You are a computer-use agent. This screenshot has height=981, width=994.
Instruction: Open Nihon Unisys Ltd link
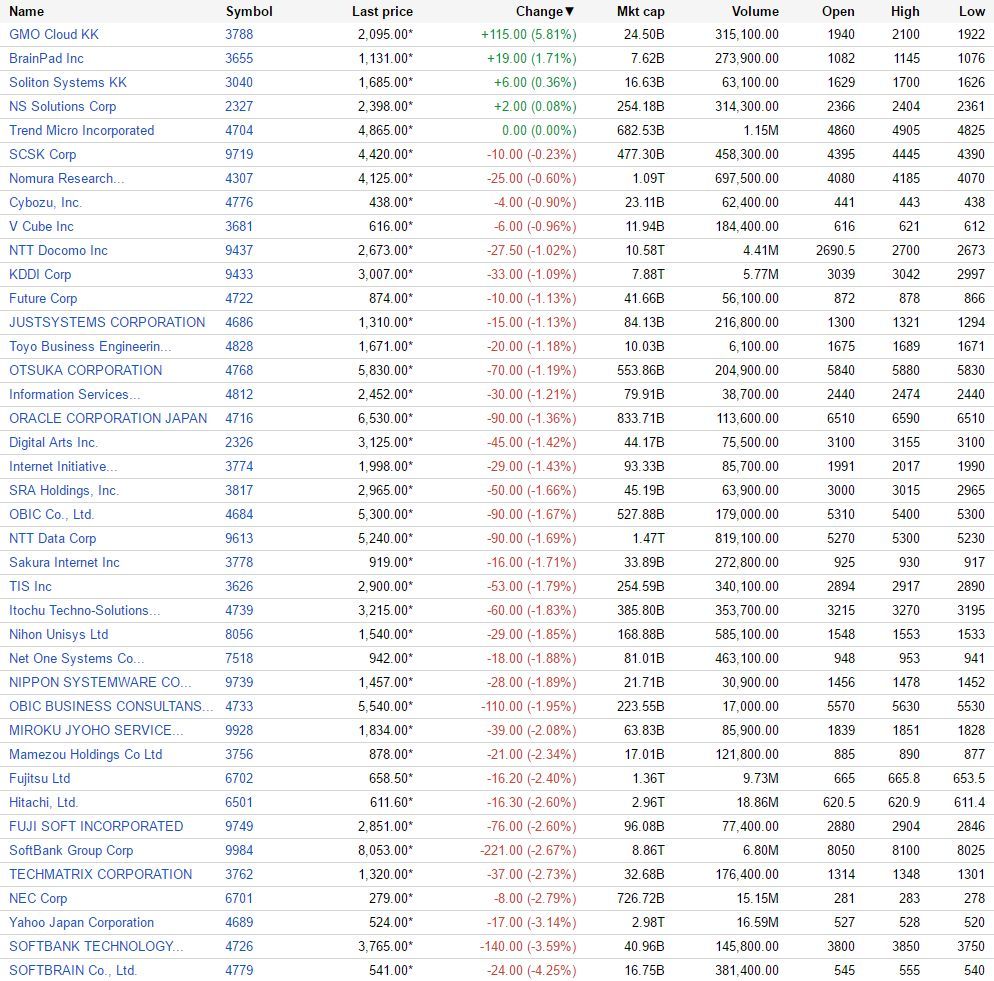(x=58, y=635)
